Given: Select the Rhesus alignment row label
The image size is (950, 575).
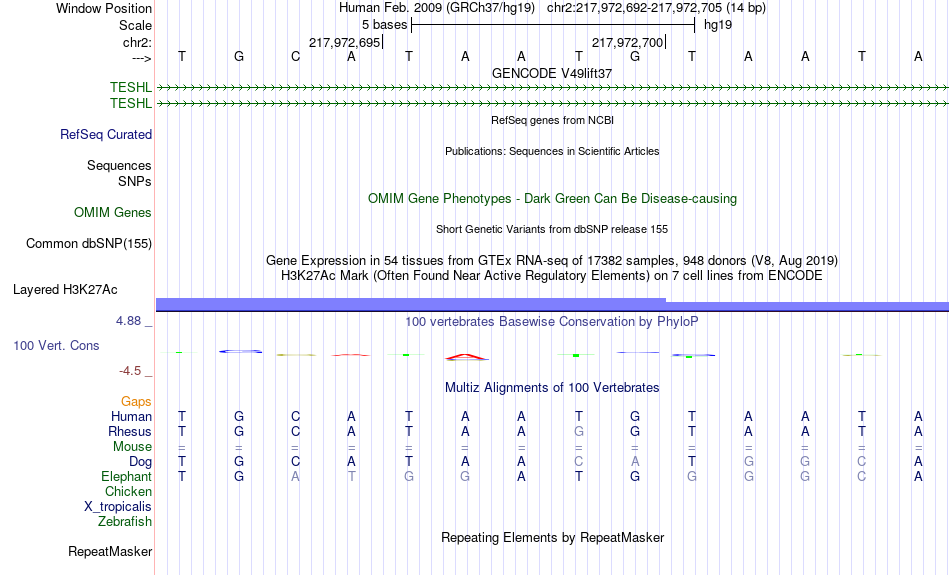Looking at the screenshot, I should [x=130, y=431].
